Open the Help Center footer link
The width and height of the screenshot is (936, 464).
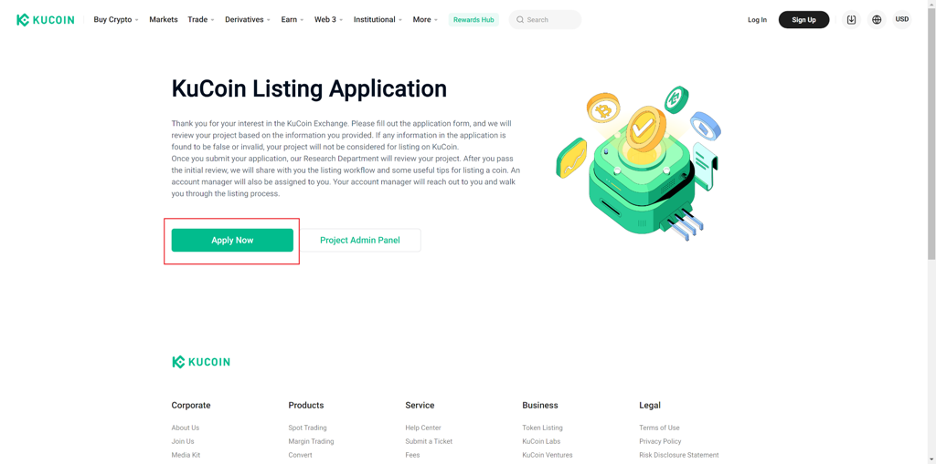tap(423, 428)
